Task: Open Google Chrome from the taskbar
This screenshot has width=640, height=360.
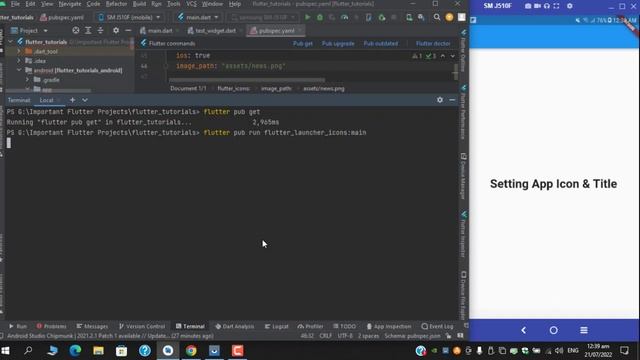Action: (x=191, y=351)
